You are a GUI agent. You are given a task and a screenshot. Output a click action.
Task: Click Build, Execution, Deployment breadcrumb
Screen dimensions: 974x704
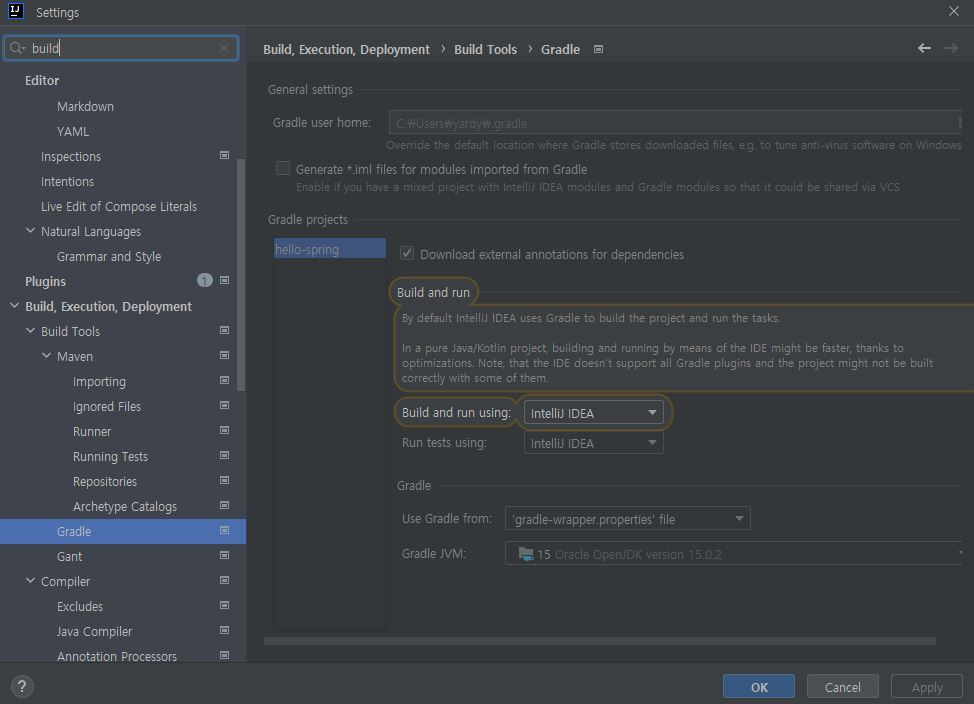pos(346,49)
